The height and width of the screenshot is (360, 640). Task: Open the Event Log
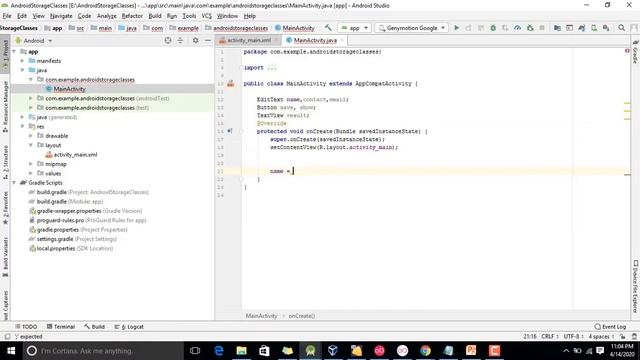coord(610,327)
